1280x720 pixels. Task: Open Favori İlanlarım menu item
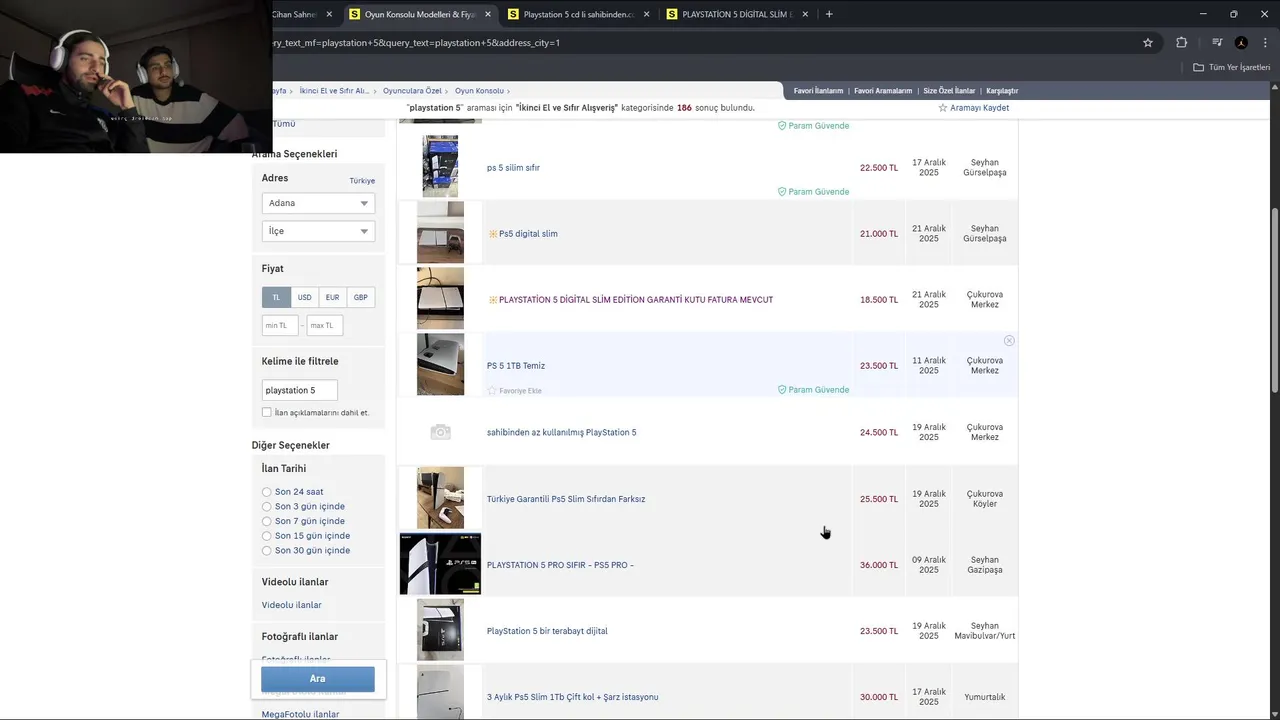click(819, 91)
